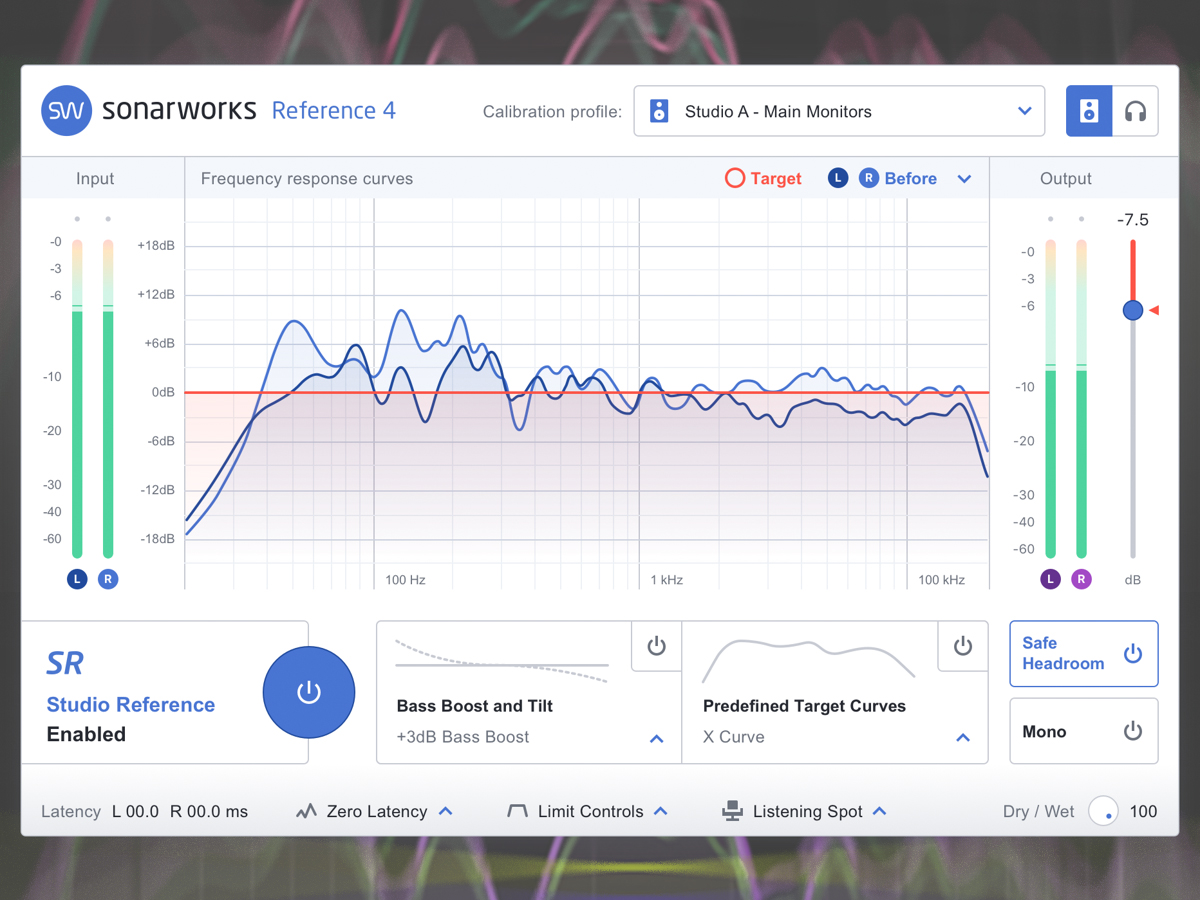The image size is (1200, 900).
Task: Toggle Bass Boost and Tilt power button
Action: (657, 646)
